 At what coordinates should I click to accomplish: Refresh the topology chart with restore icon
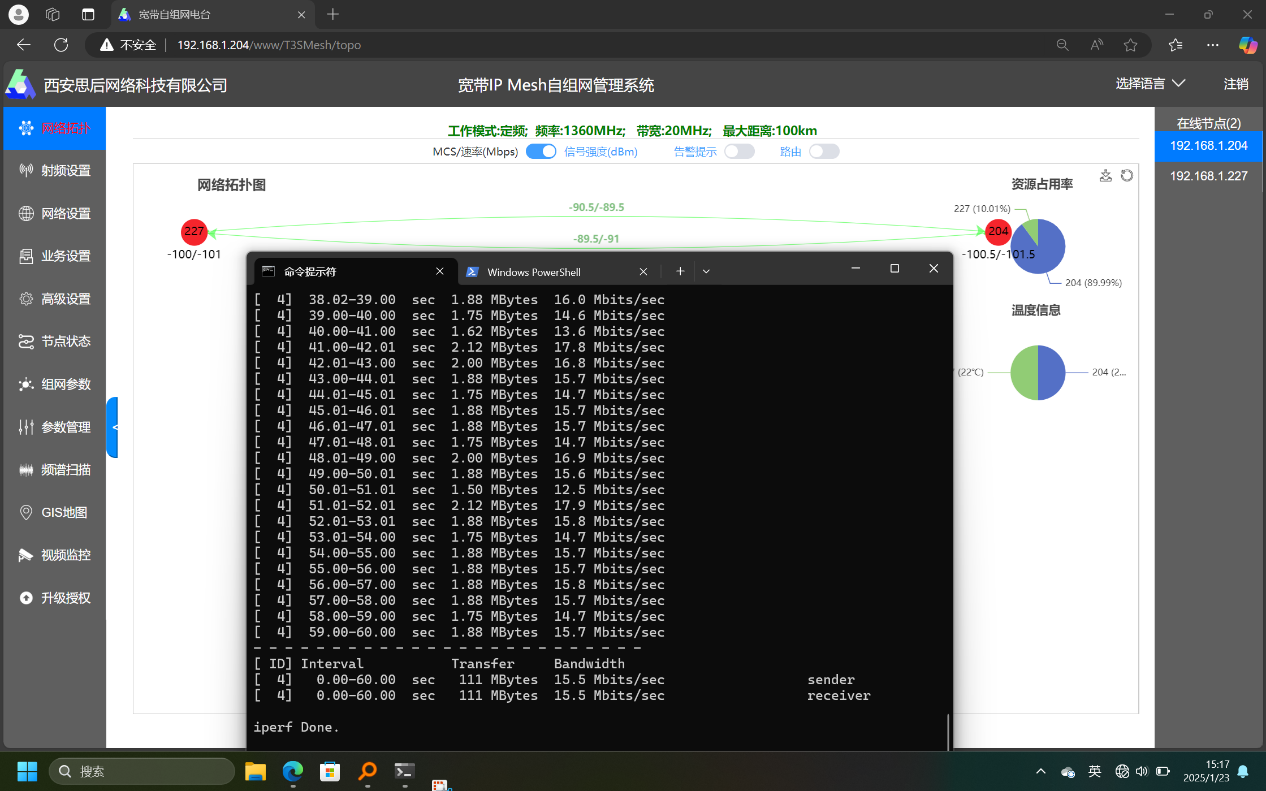click(1127, 176)
